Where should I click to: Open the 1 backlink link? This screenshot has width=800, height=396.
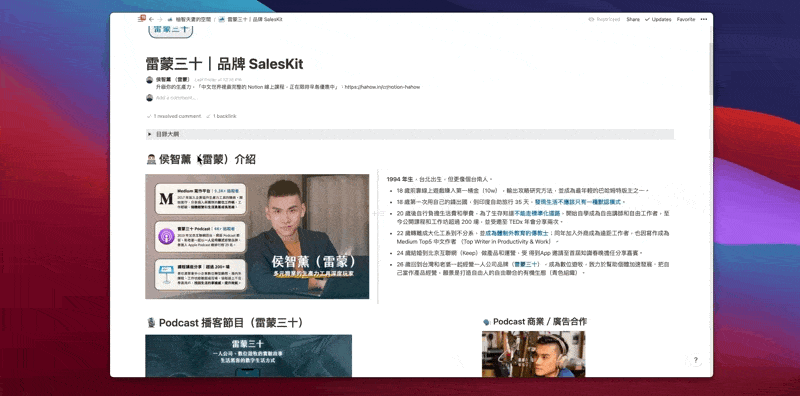(221, 116)
